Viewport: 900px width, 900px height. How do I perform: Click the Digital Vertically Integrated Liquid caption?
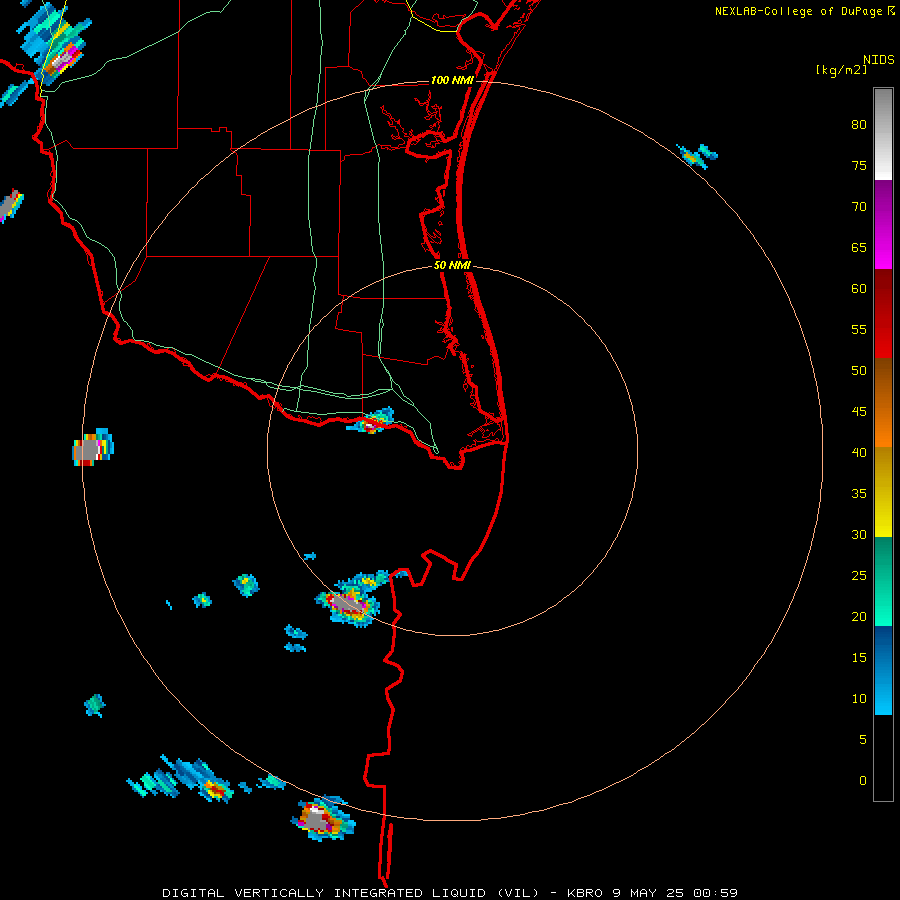351,893
